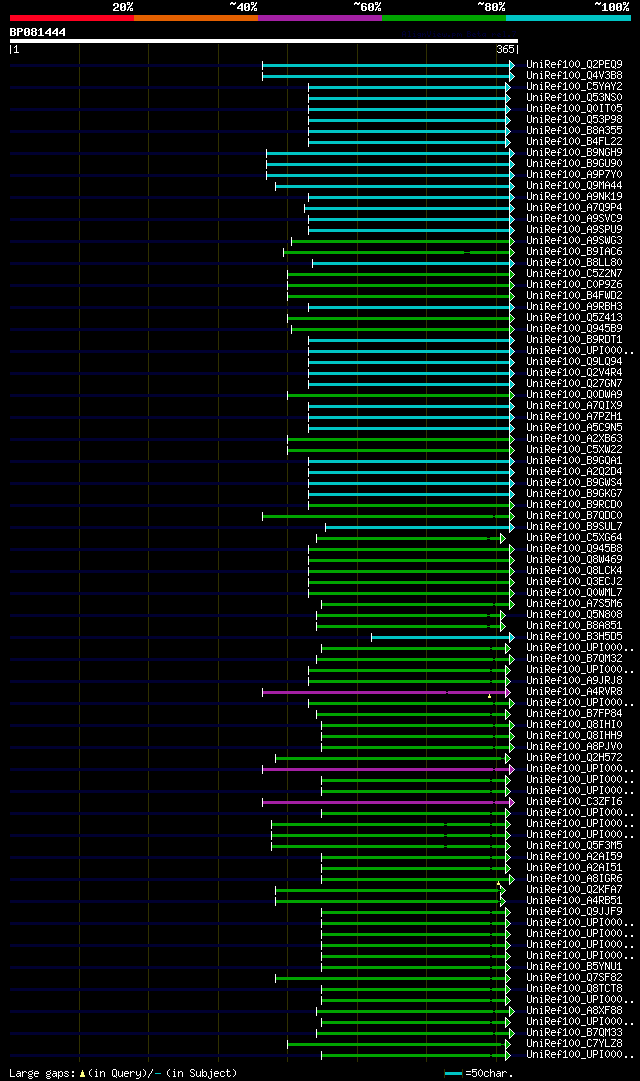This screenshot has width=640, height=1081.
Task: Click the UniRef100_B8LL80 entry
Action: 574,263
